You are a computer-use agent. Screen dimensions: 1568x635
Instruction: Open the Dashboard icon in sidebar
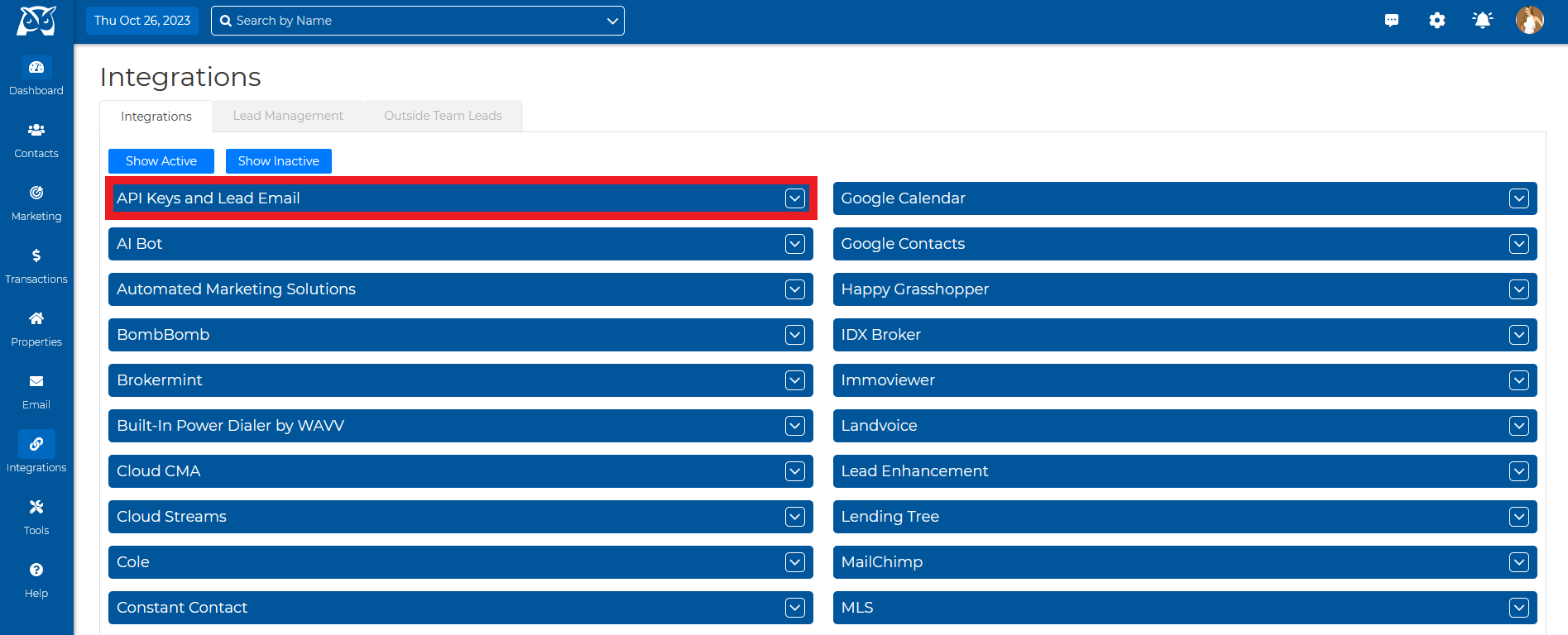[36, 67]
